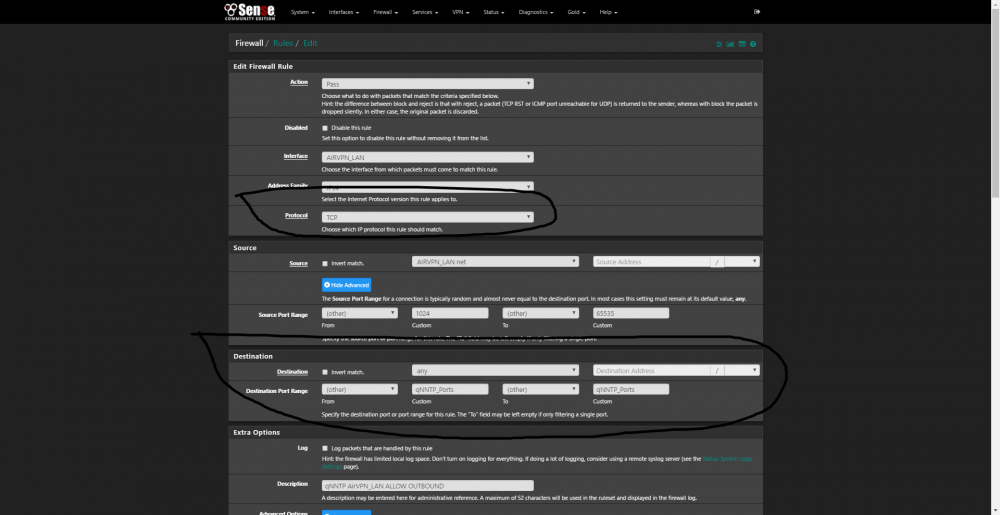Tick the Disable this rule checkbox
The image size is (1000, 515).
click(x=325, y=128)
